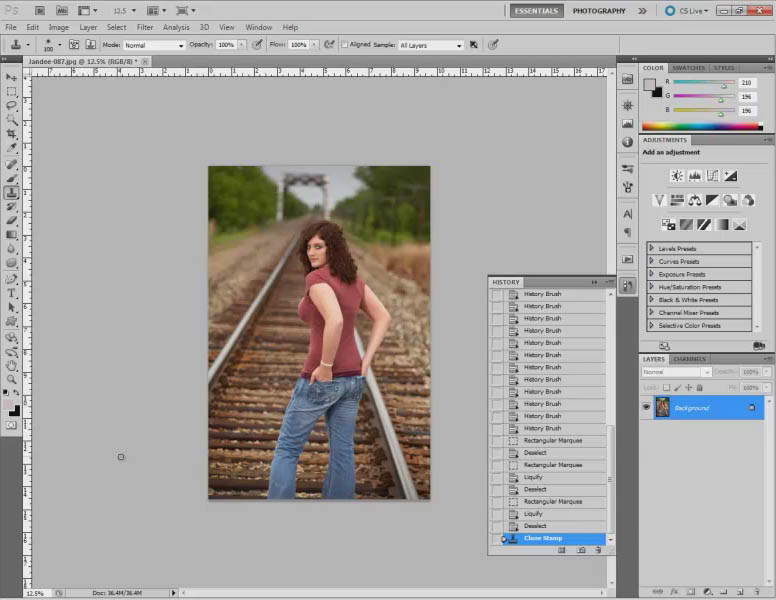Expand the Exposure Presets list
Viewport: 776px width, 600px height.
point(651,274)
